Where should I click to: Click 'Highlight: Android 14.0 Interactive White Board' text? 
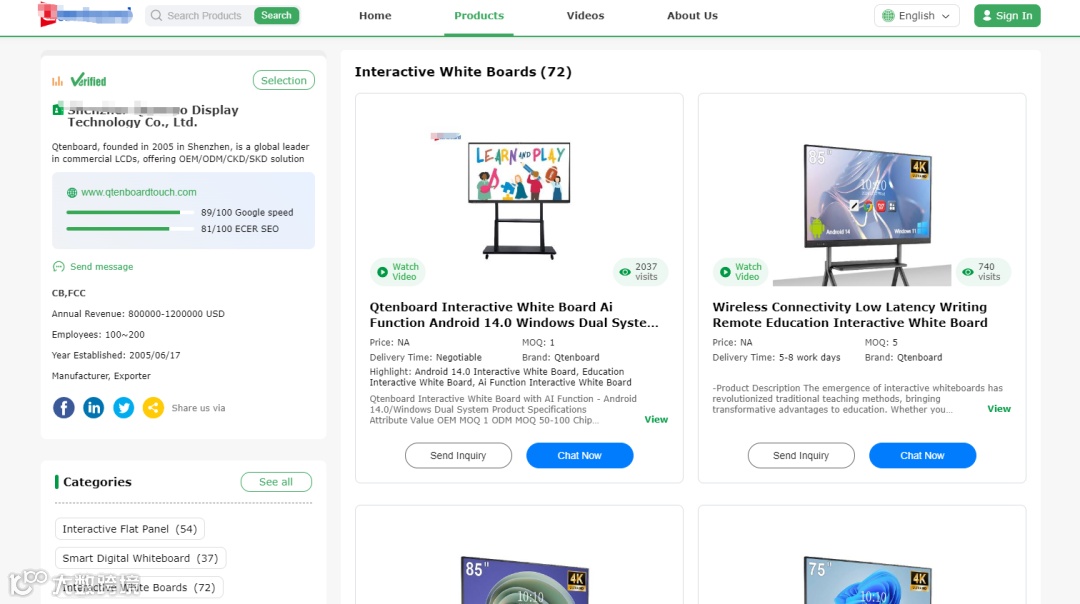tap(500, 377)
